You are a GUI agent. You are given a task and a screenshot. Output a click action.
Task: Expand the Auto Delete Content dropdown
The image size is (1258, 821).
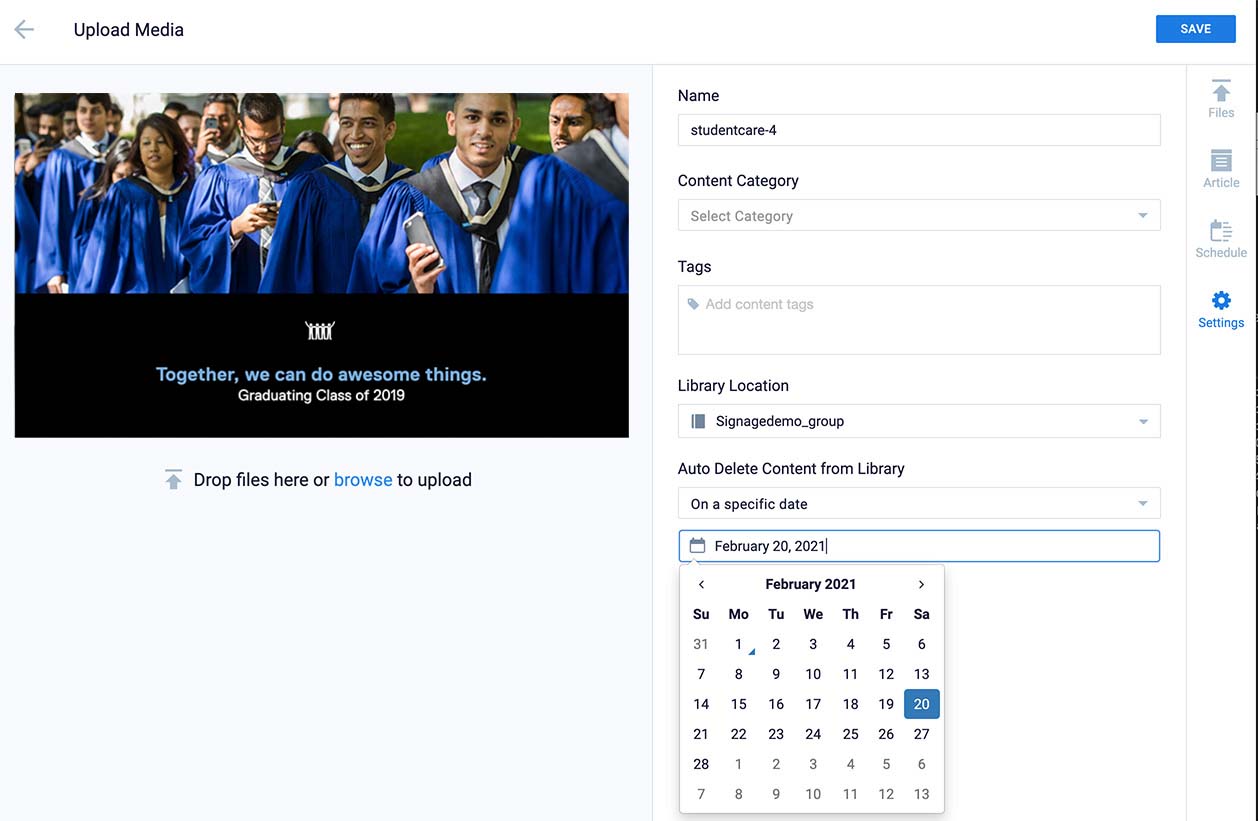click(x=1143, y=504)
